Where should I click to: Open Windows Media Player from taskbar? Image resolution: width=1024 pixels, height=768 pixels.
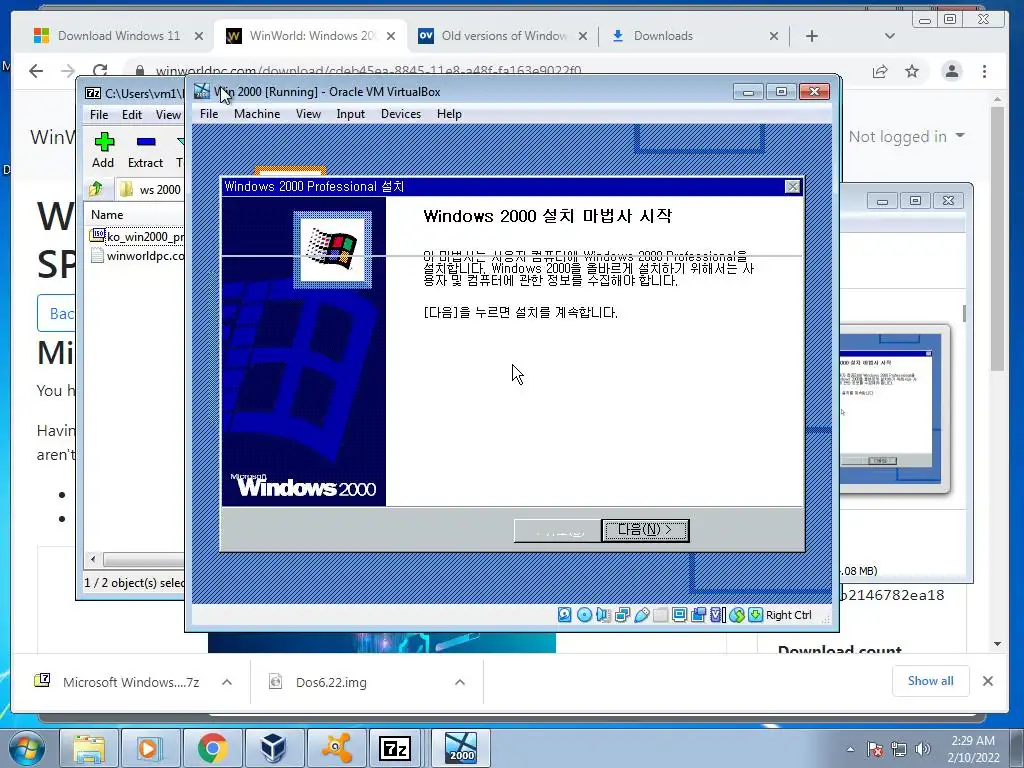[x=150, y=748]
